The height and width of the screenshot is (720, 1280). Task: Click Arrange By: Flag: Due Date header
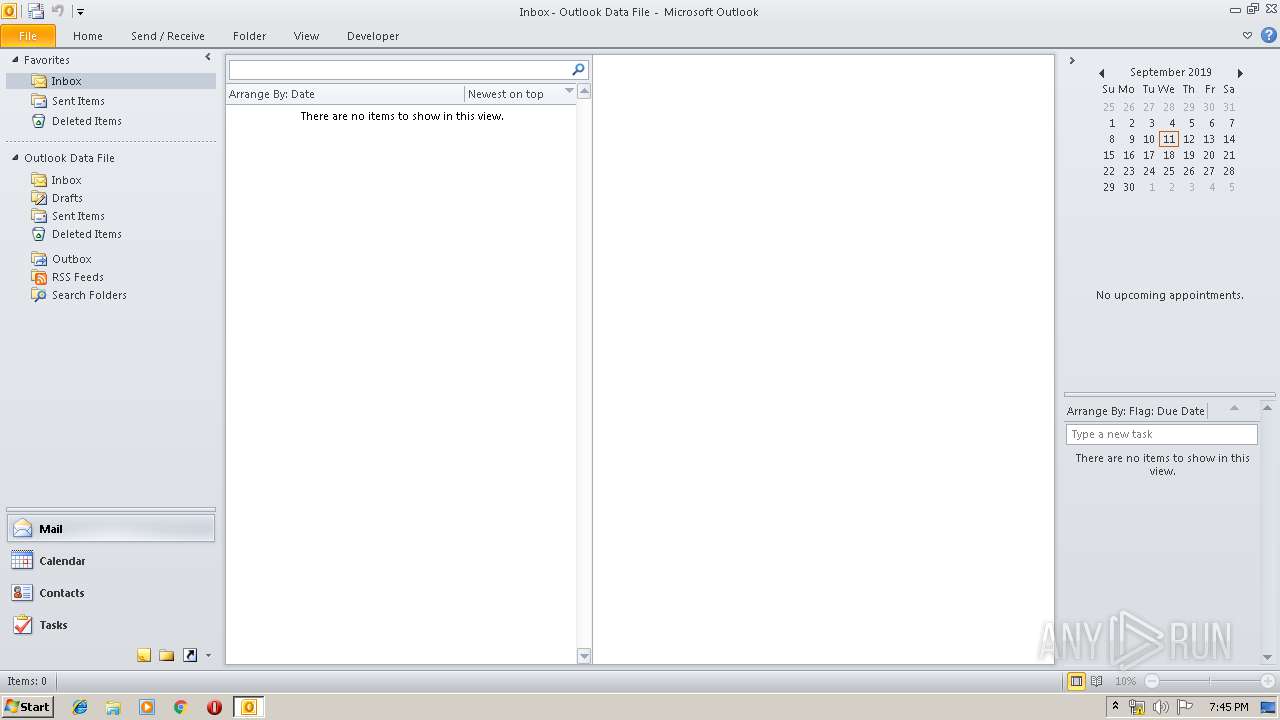coord(1136,411)
